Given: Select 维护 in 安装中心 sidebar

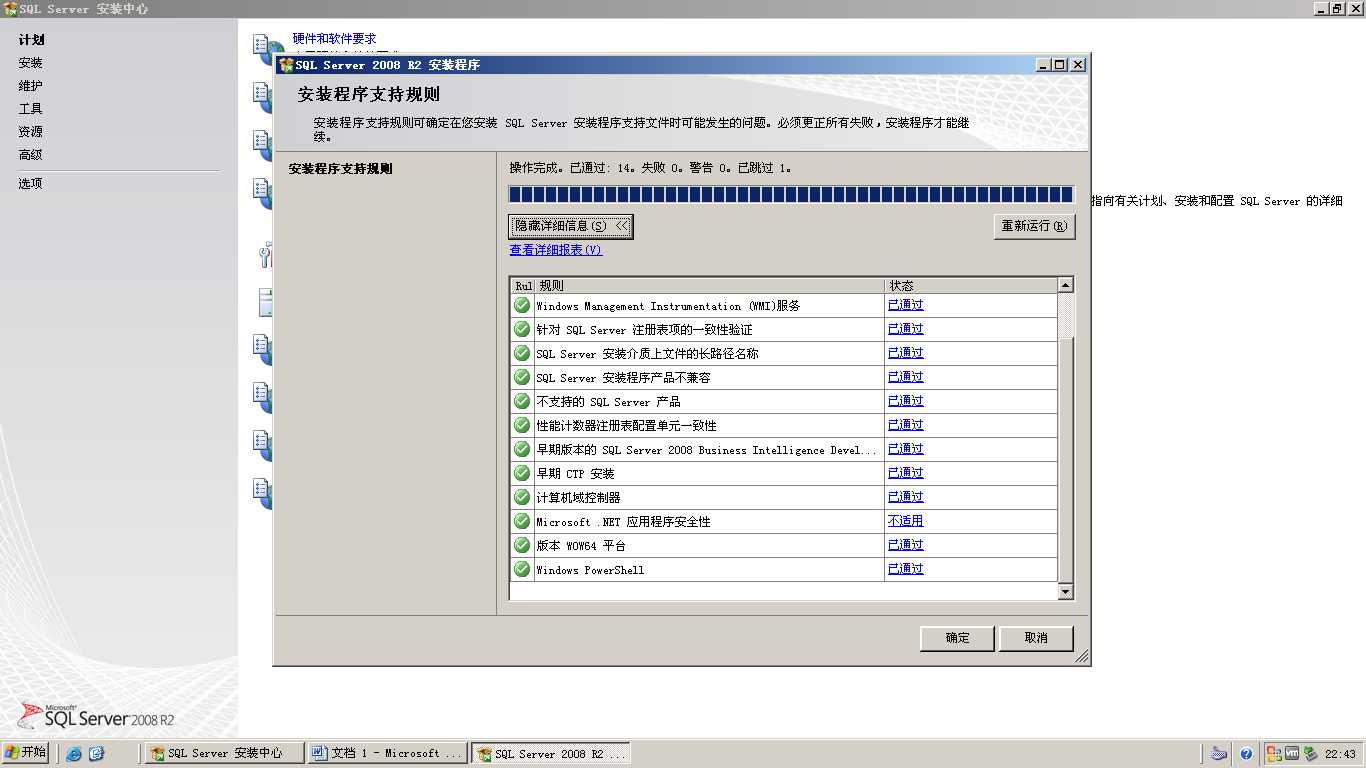Looking at the screenshot, I should tap(31, 86).
